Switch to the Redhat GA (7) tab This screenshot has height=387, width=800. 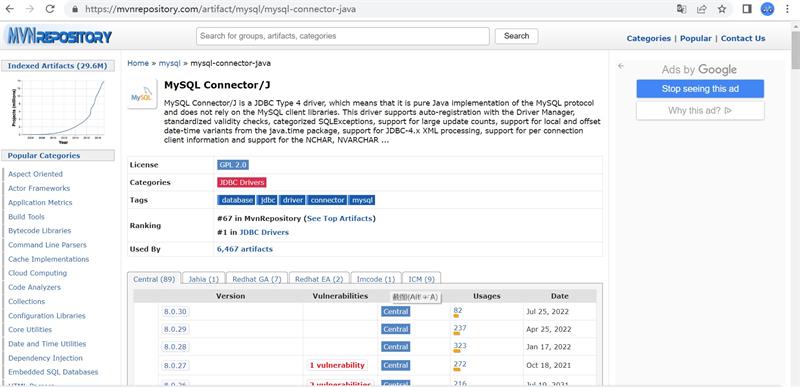click(257, 279)
